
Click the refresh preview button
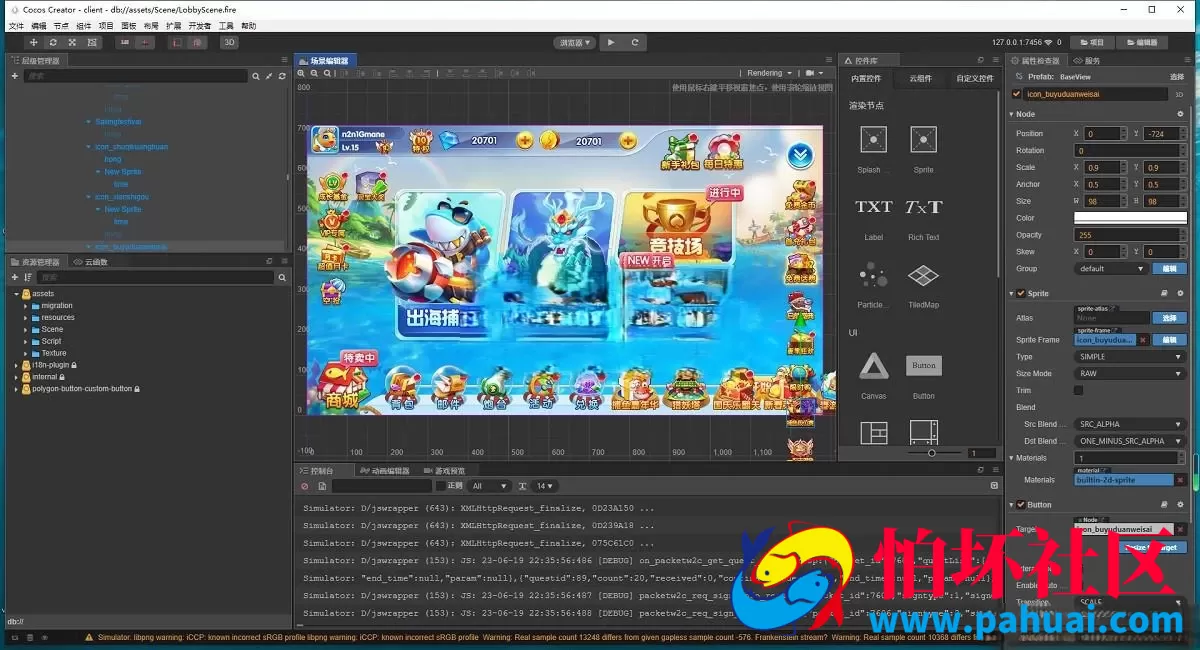(634, 43)
